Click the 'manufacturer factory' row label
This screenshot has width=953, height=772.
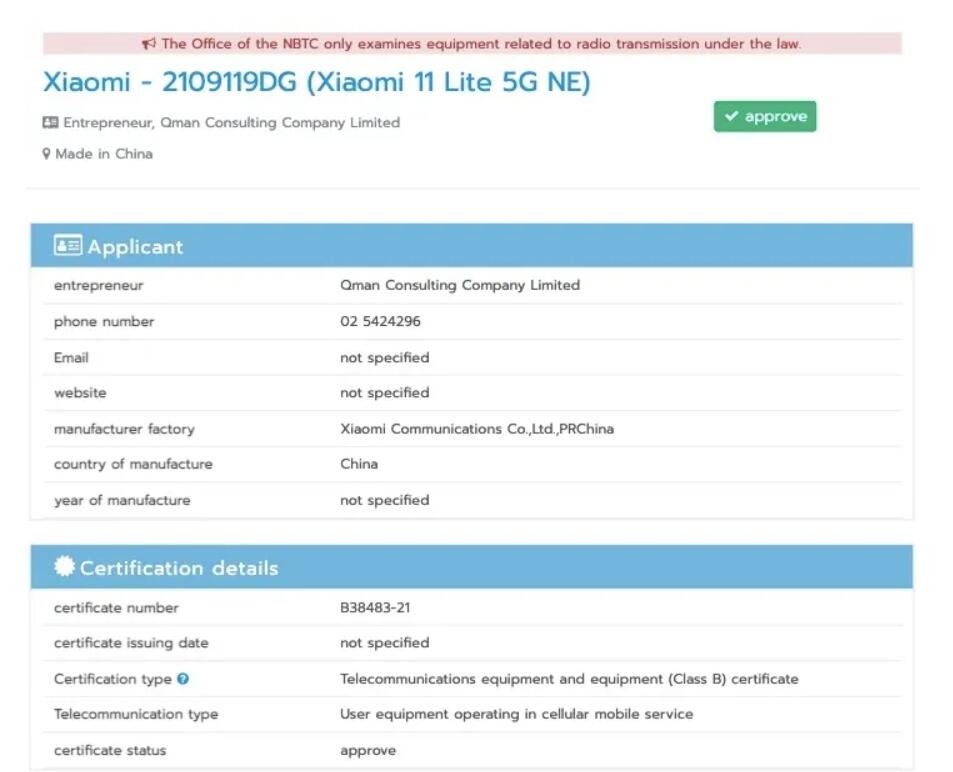click(125, 429)
